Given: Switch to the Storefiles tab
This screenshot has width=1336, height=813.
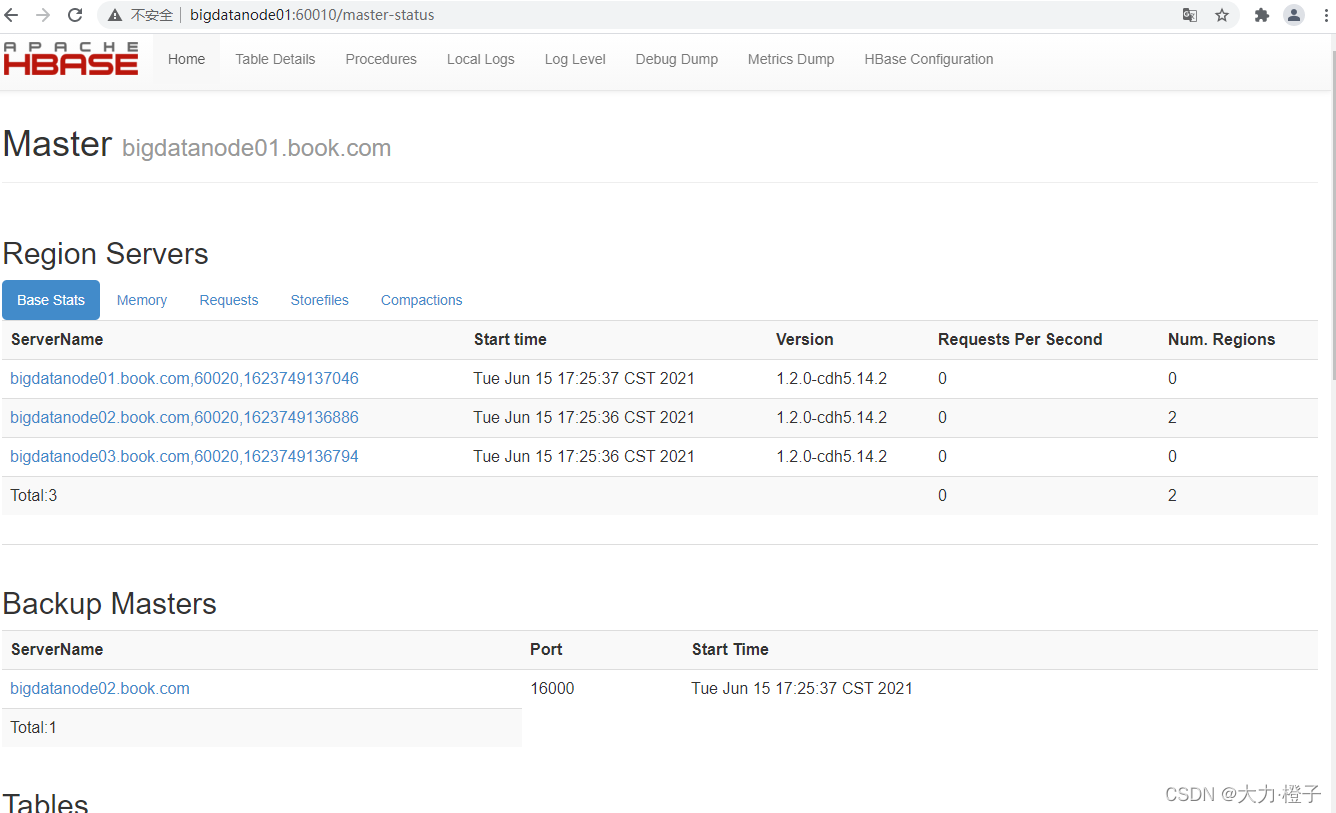Looking at the screenshot, I should point(320,300).
